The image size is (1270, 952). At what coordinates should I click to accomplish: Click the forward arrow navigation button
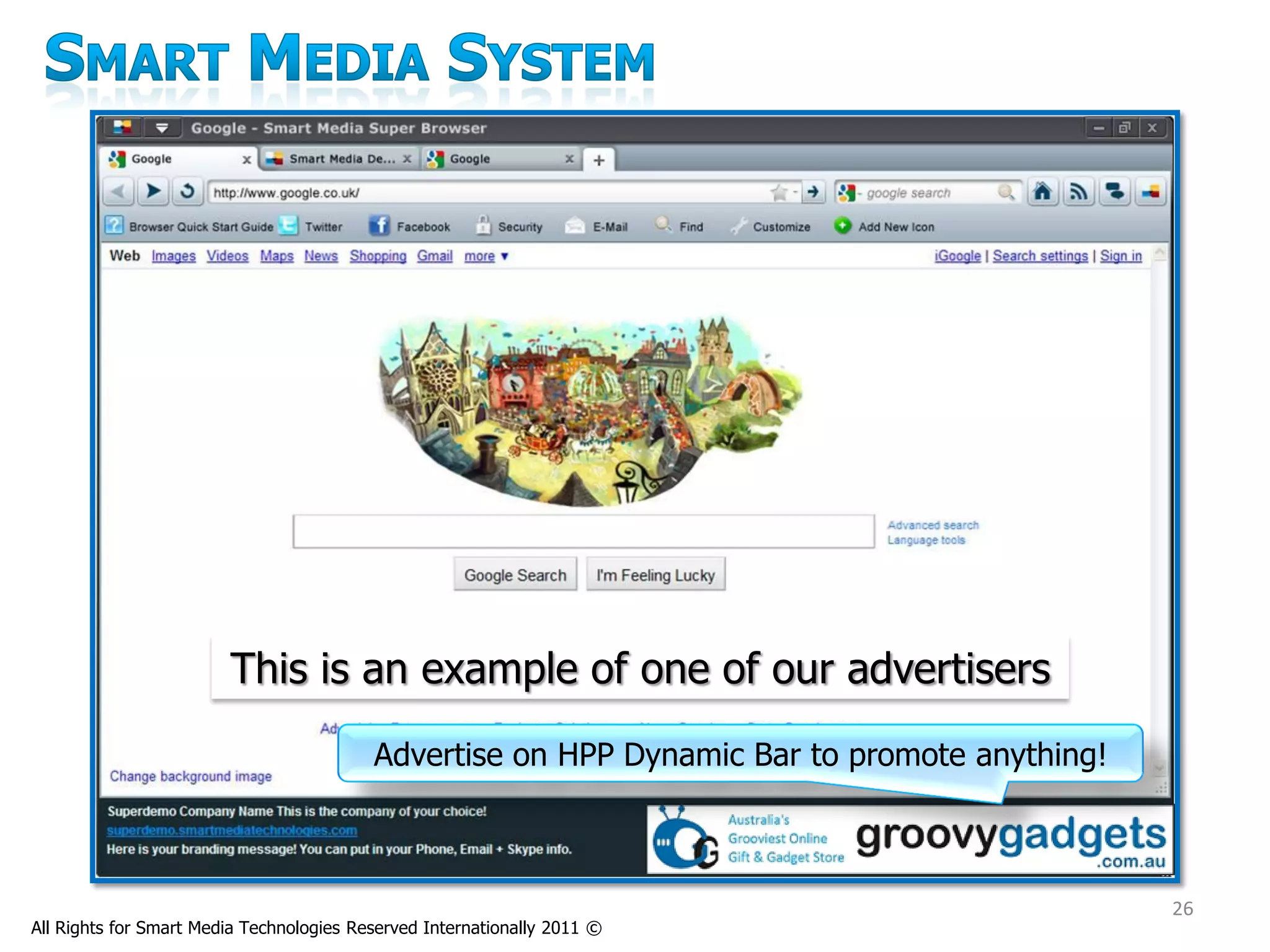click(x=153, y=192)
